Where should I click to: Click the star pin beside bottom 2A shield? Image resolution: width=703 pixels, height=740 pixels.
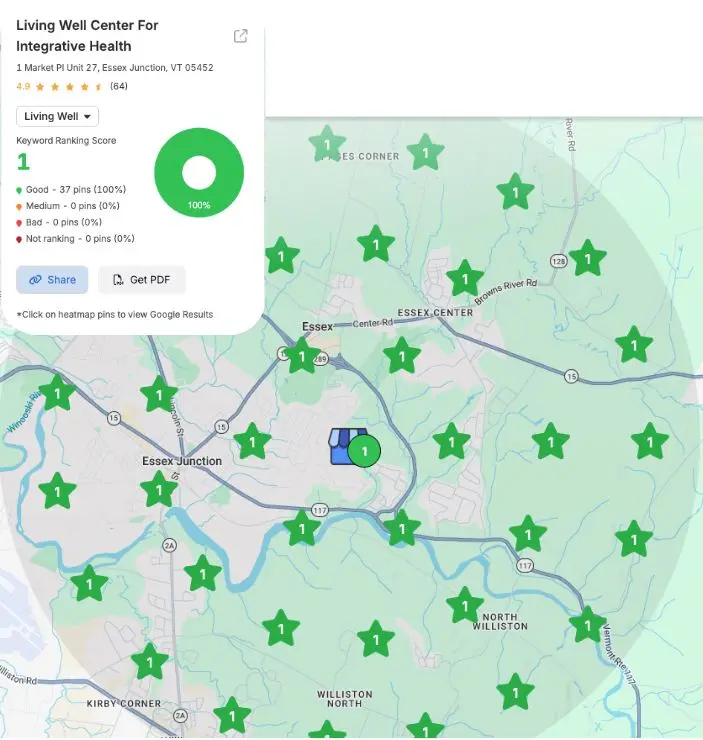click(232, 716)
